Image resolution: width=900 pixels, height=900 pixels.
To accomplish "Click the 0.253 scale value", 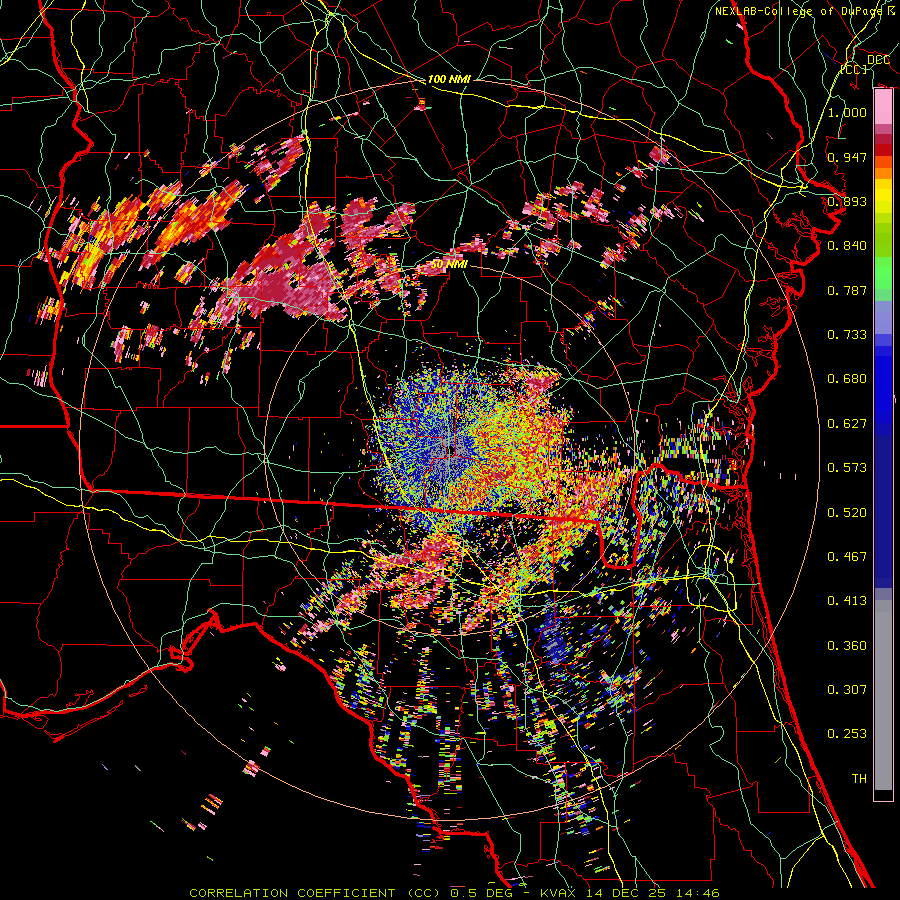I will coord(847,734).
